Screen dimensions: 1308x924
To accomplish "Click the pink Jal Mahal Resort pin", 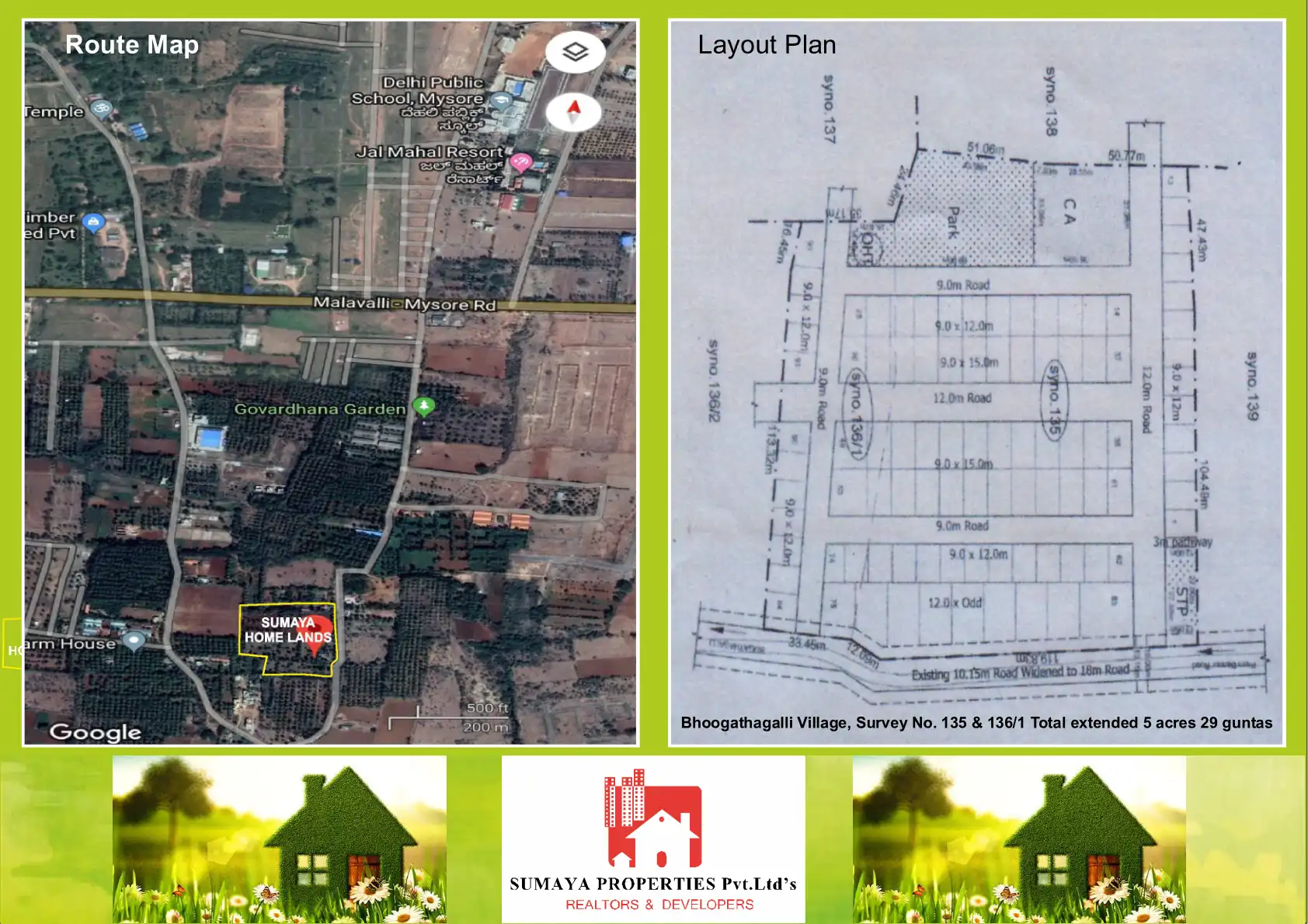I will pyautogui.click(x=520, y=162).
